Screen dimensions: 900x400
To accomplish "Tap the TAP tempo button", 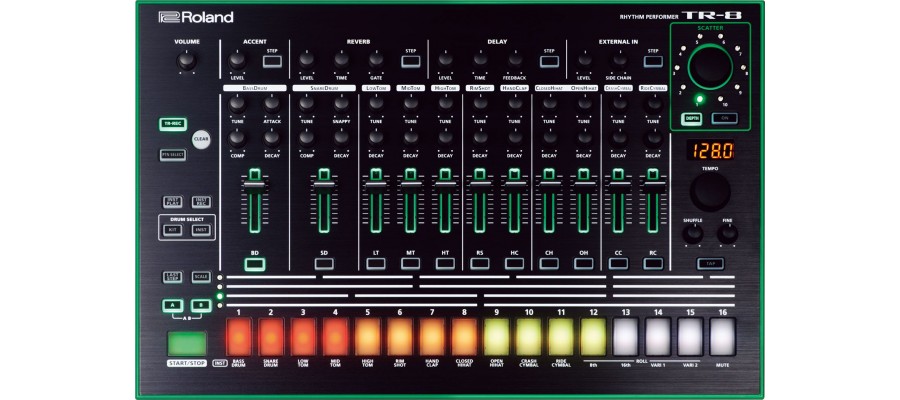I will click(711, 264).
